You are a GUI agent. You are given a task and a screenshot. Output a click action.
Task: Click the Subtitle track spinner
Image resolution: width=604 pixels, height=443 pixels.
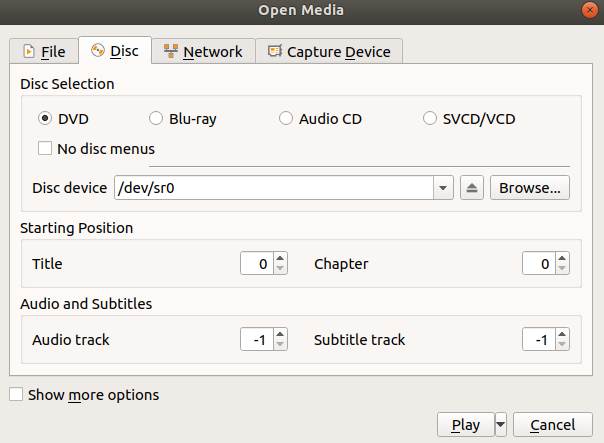[x=538, y=340]
